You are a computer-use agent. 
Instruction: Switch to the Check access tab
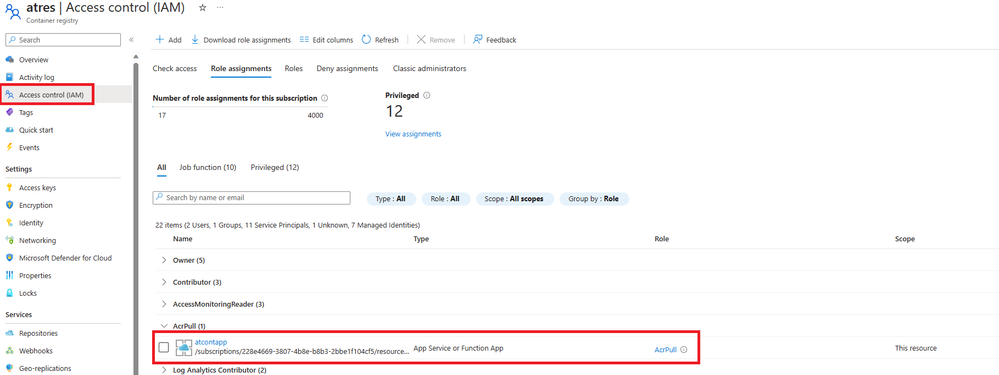[175, 68]
